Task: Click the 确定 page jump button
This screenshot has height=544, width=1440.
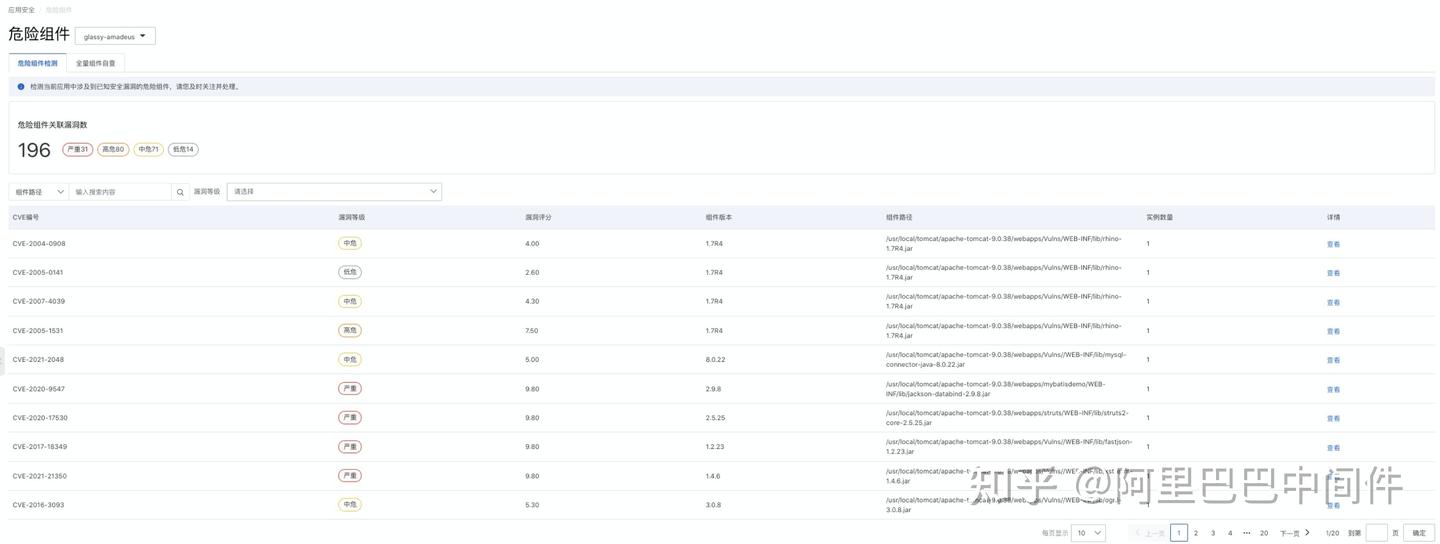Action: coord(1419,534)
